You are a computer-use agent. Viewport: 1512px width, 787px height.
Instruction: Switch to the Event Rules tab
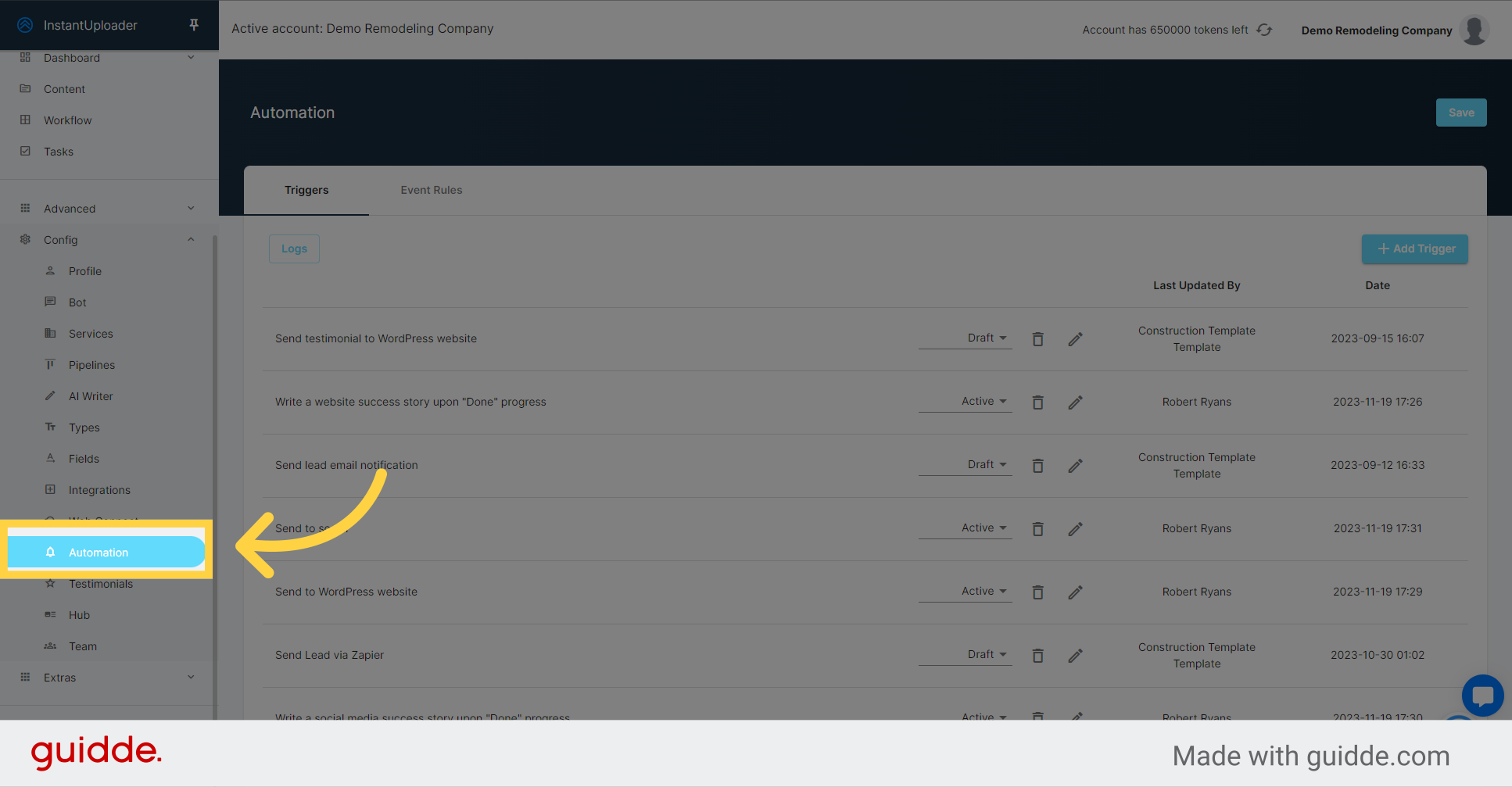431,190
